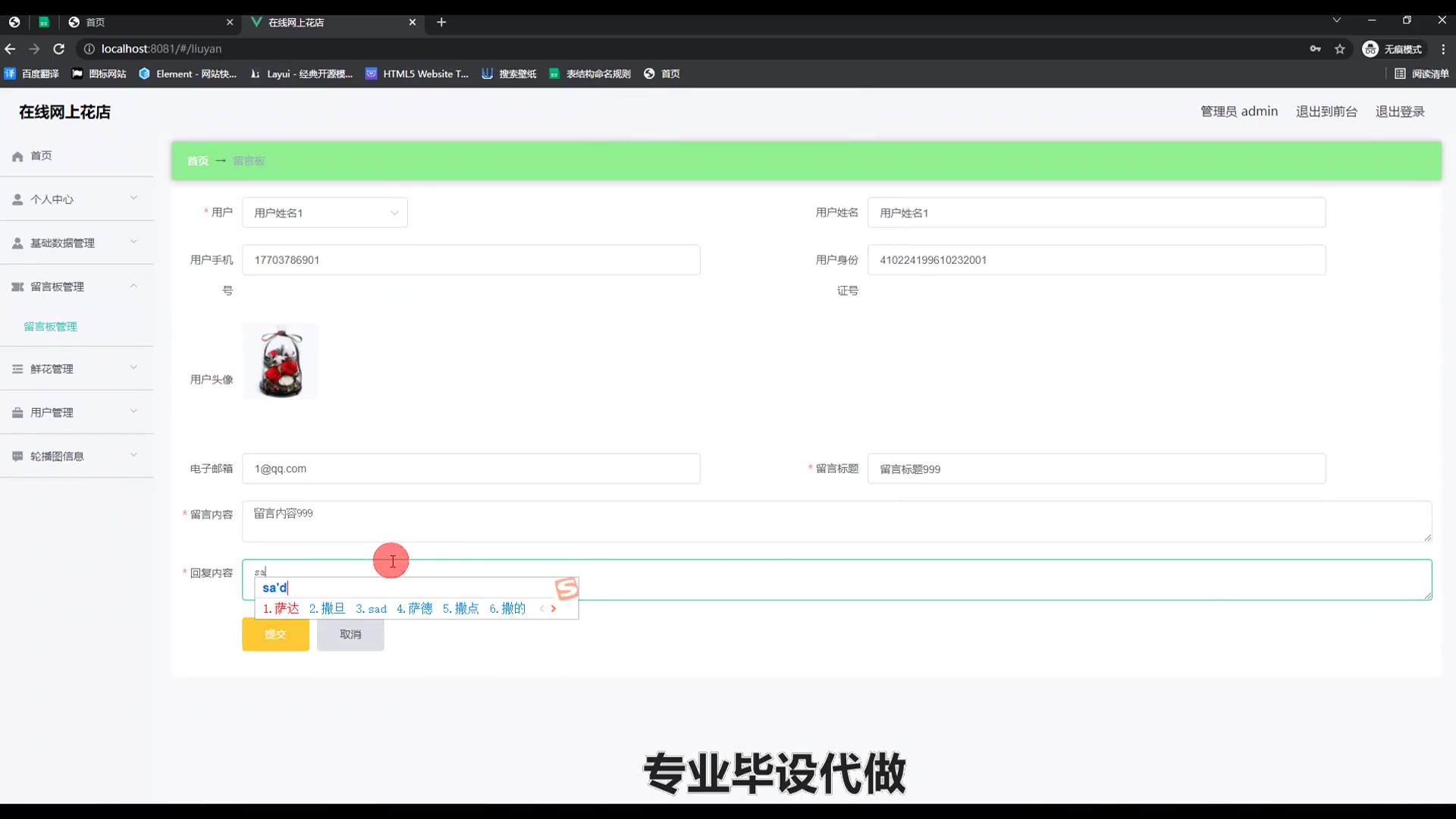
Task: Click the 首页 home icon in sidebar
Action: pos(17,156)
